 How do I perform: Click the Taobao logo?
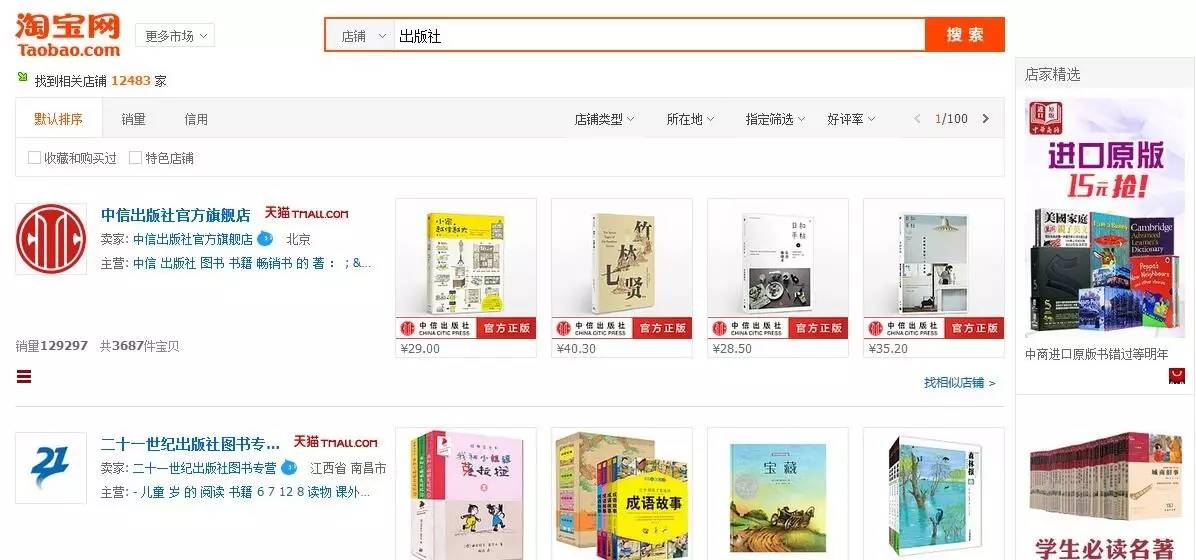(68, 35)
